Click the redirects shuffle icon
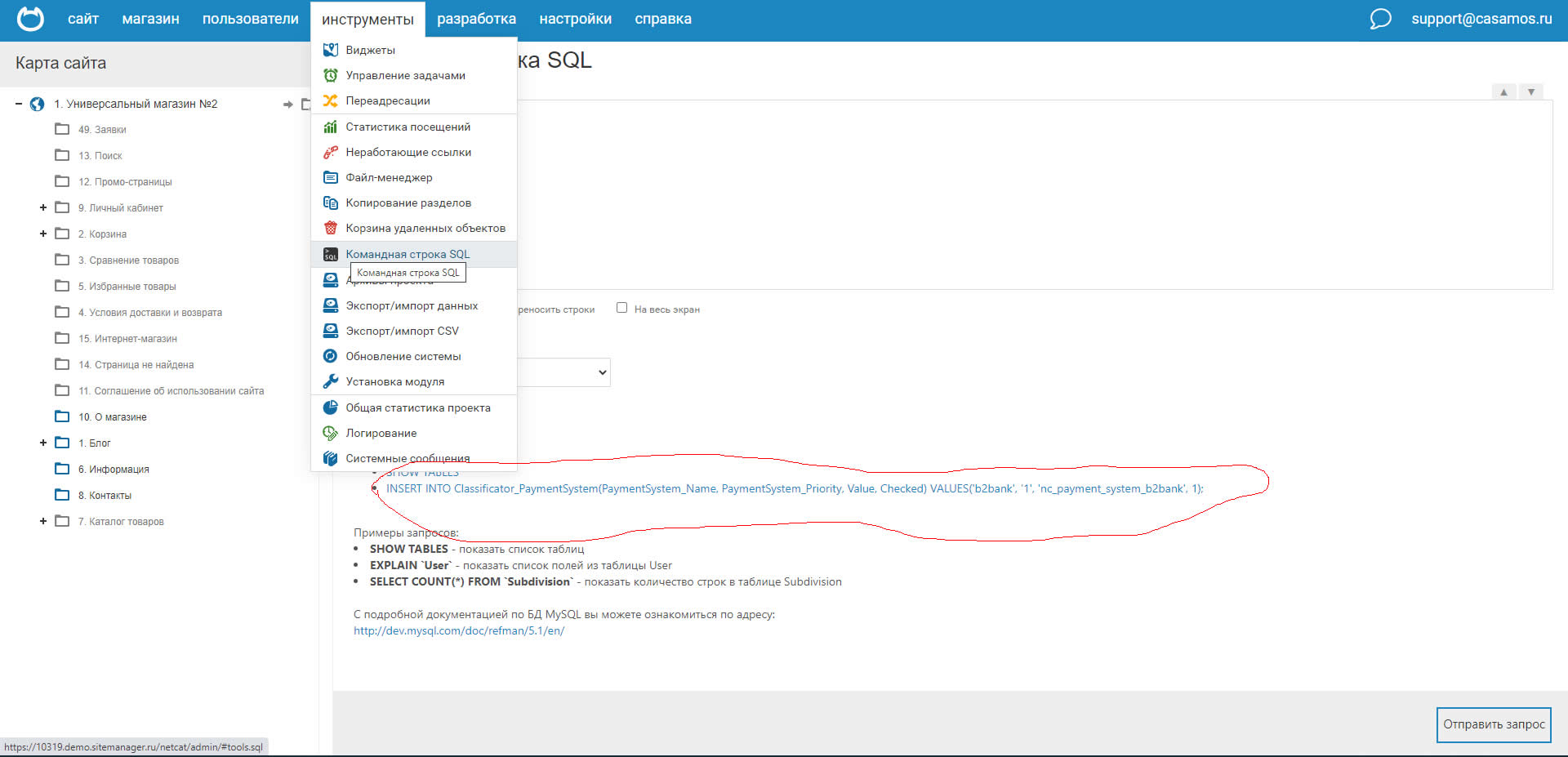Viewport: 1568px width, 757px height. point(330,100)
